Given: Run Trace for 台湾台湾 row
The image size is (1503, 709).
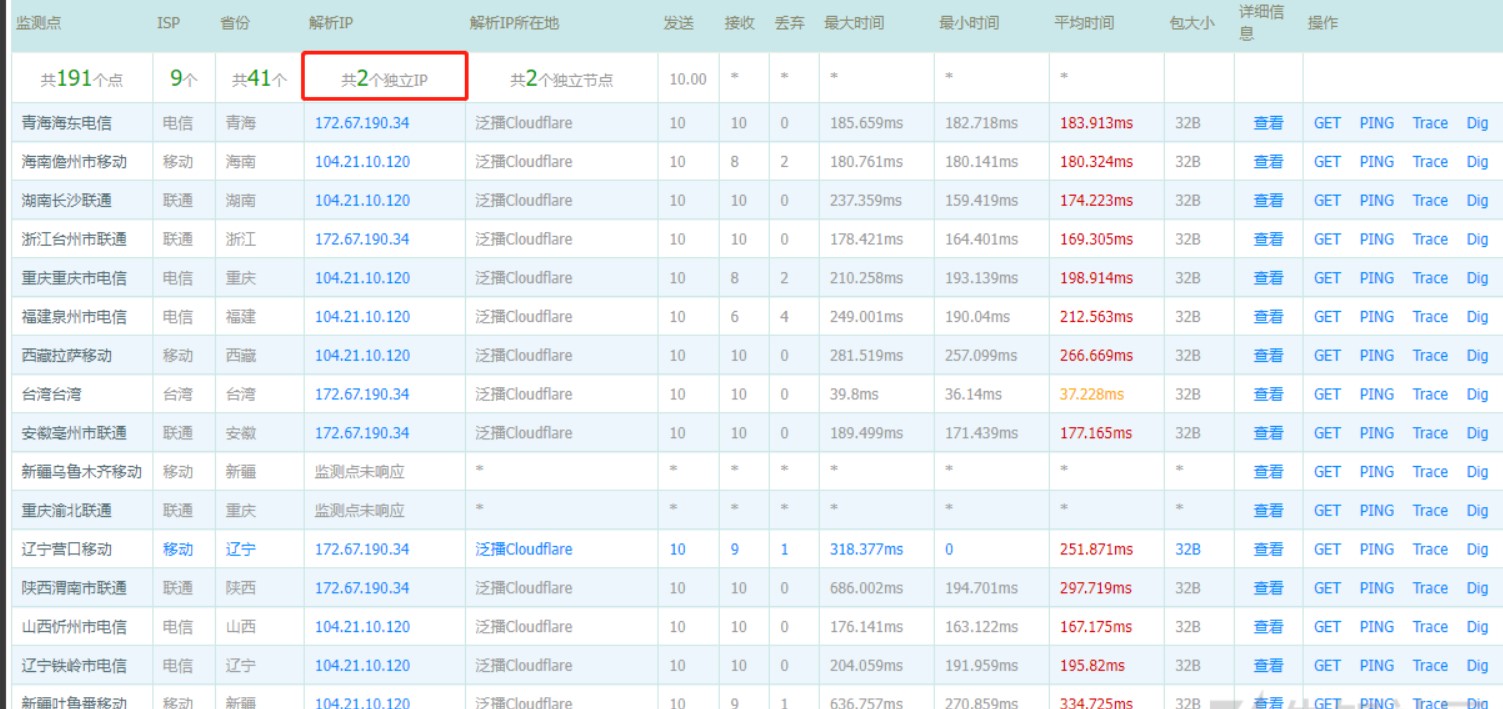Looking at the screenshot, I should point(1430,394).
